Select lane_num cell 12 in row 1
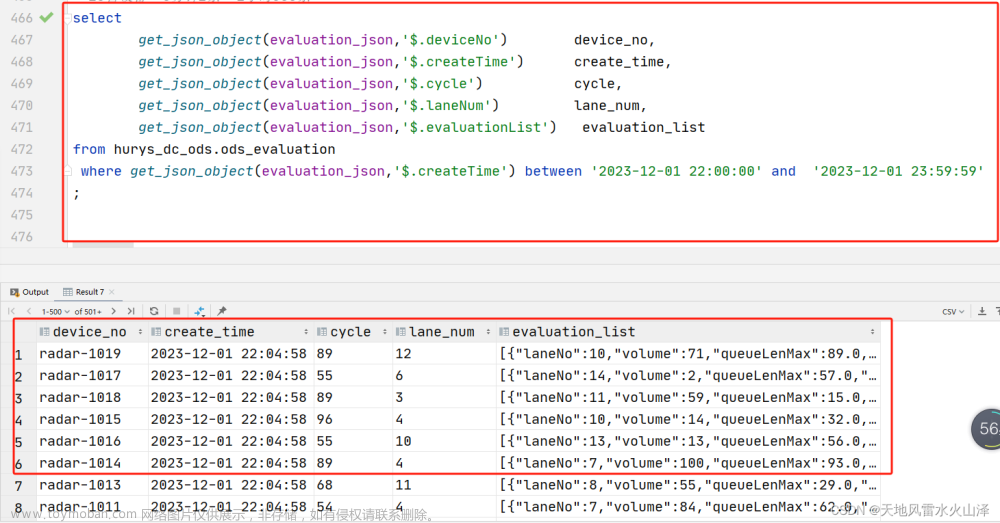Image resolution: width=1000 pixels, height=523 pixels. point(444,354)
